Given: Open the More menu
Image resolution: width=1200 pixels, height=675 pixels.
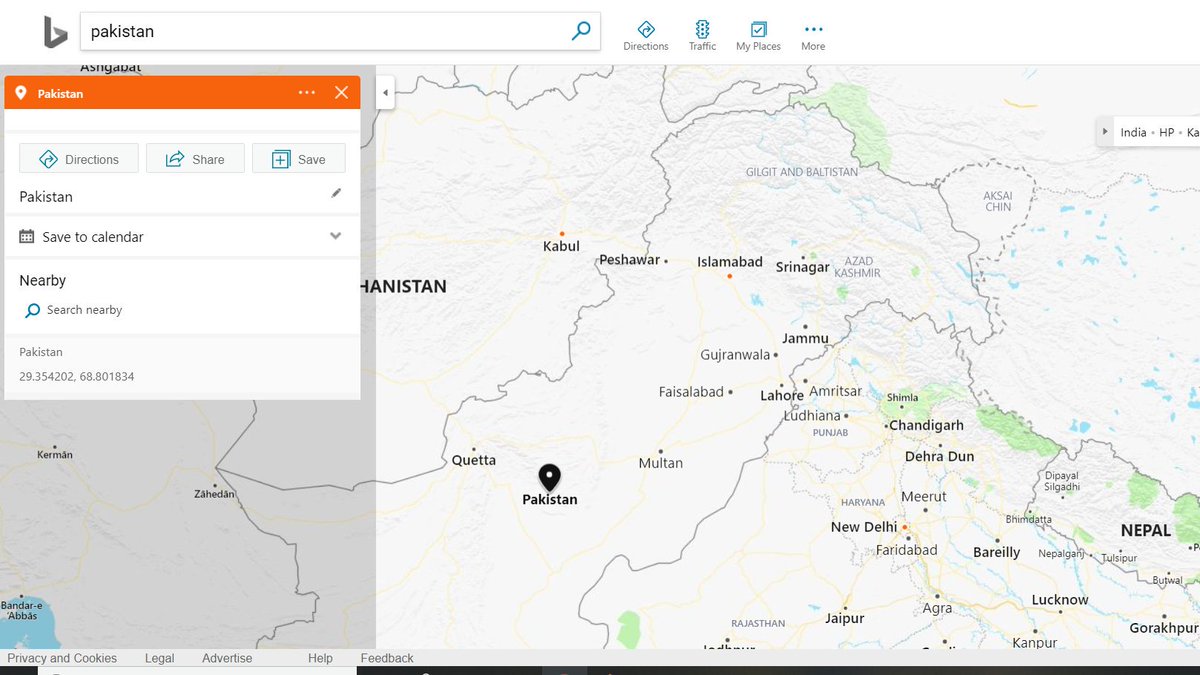Looking at the screenshot, I should coord(813,36).
